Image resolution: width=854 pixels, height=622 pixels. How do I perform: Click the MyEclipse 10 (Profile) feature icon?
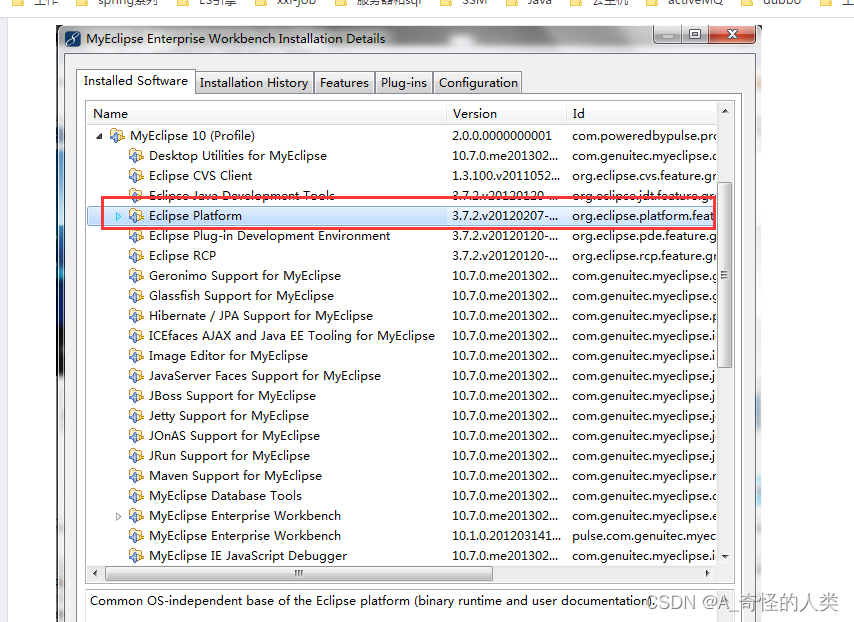(x=117, y=135)
